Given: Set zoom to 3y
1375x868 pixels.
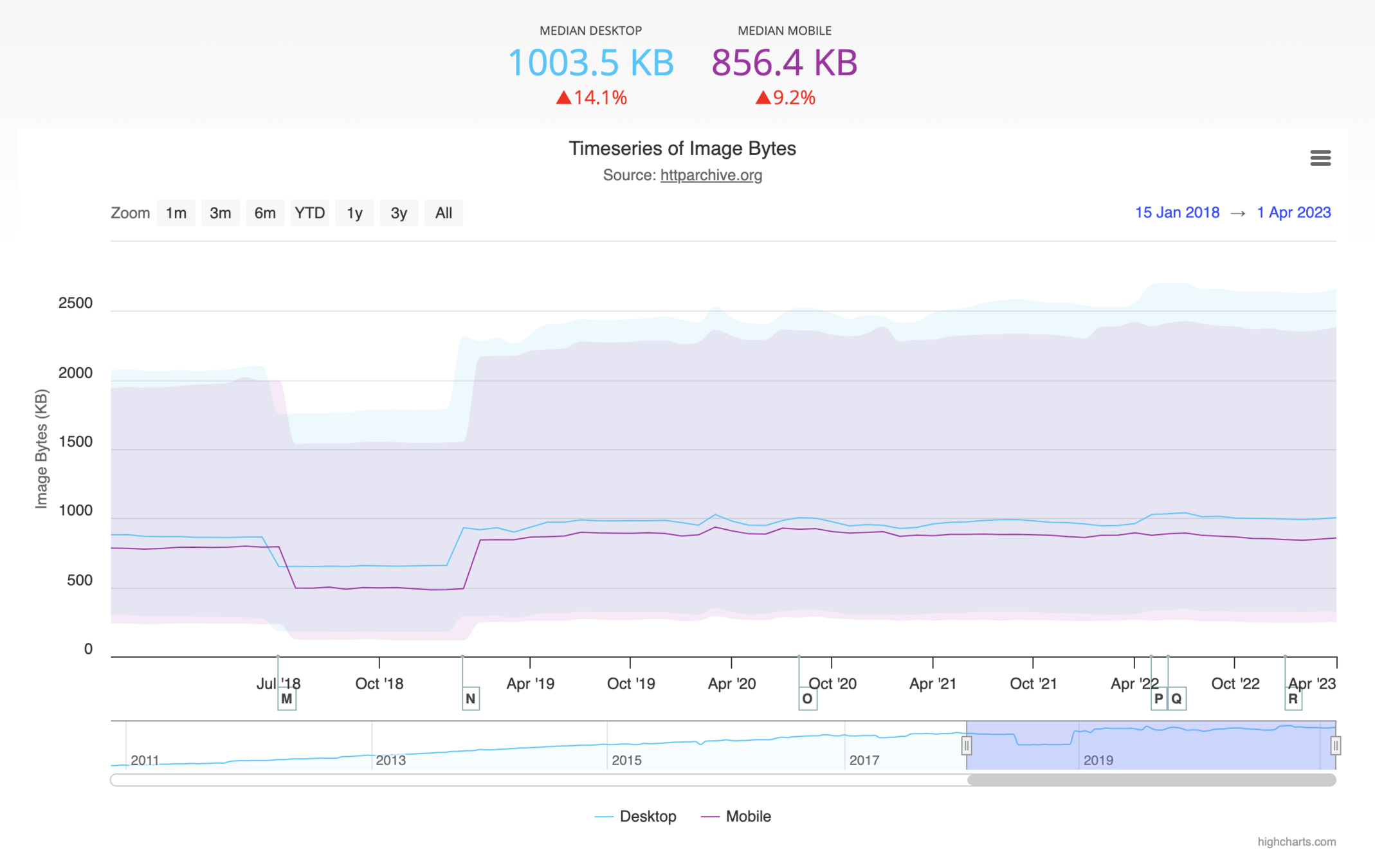Looking at the screenshot, I should pos(399,213).
